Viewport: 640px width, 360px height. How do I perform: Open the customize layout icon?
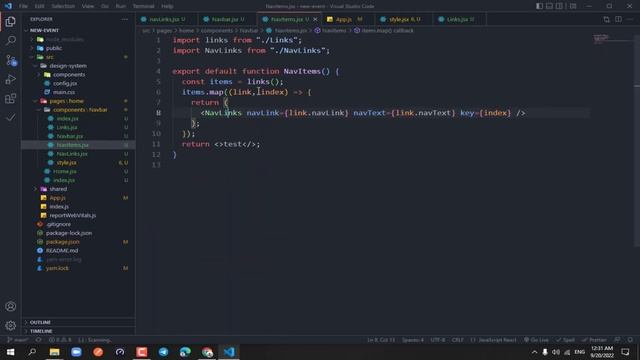(x=573, y=6)
